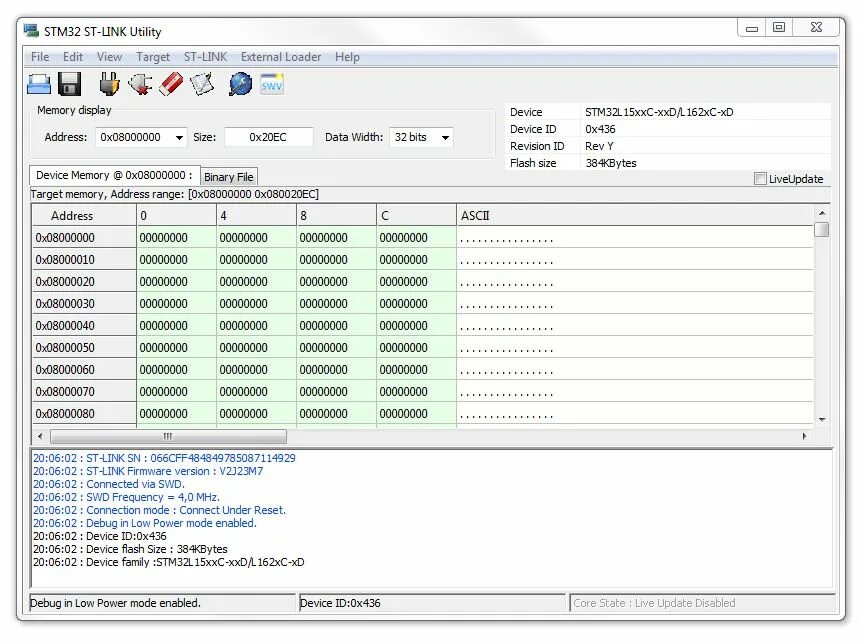Click the Device family log line
This screenshot has width=861, height=644.
pyautogui.click(x=169, y=562)
